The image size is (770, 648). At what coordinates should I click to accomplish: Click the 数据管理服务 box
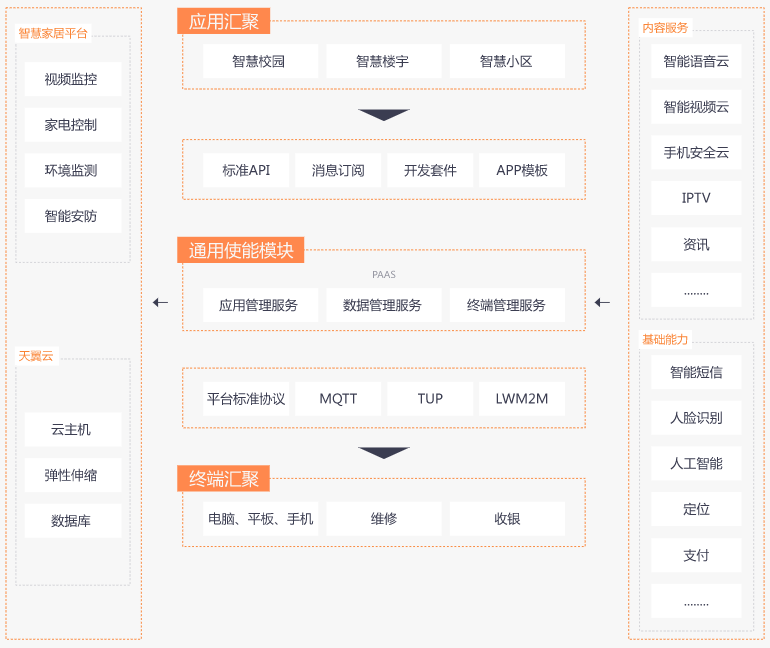click(x=384, y=305)
